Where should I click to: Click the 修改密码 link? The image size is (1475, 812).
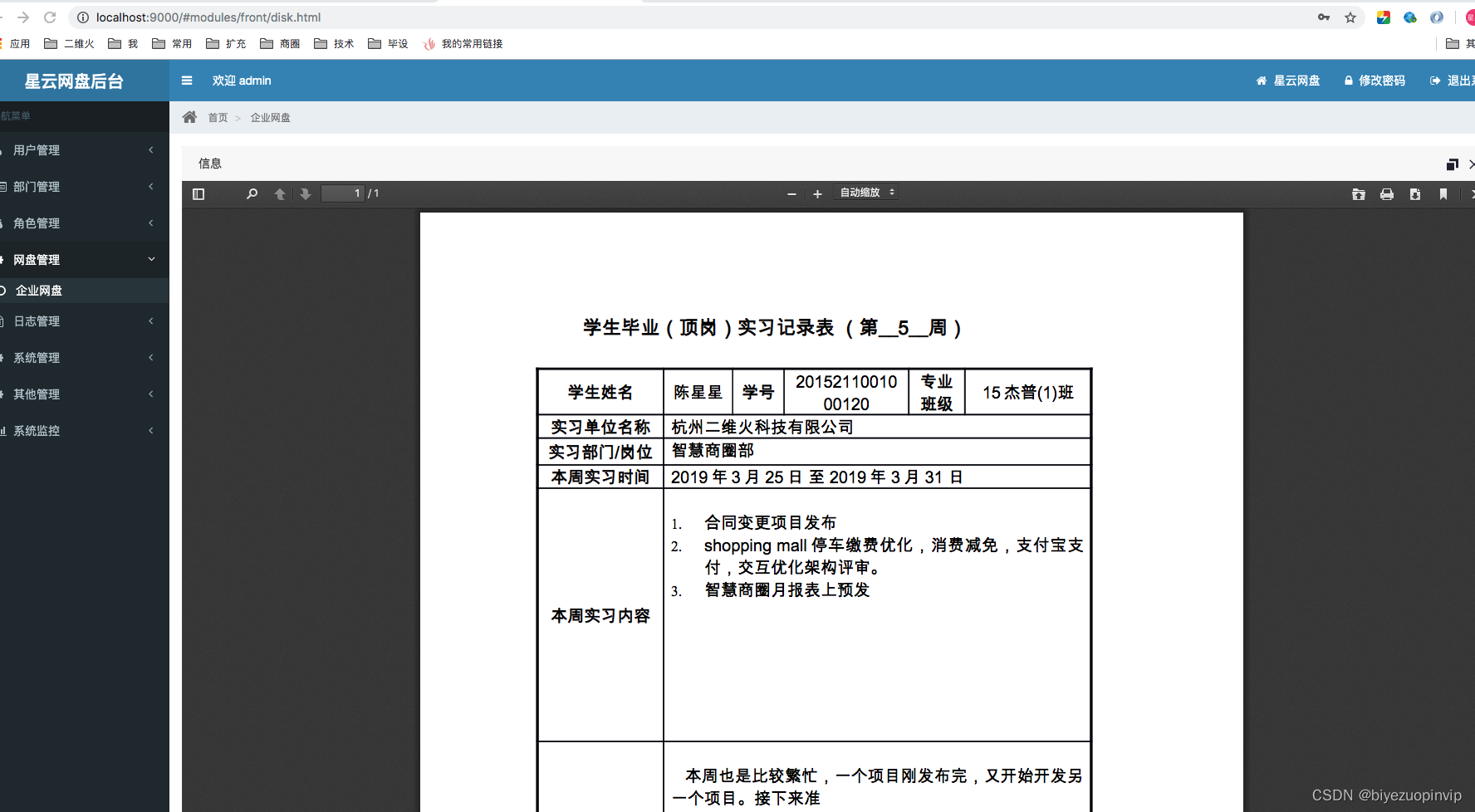(x=1375, y=81)
